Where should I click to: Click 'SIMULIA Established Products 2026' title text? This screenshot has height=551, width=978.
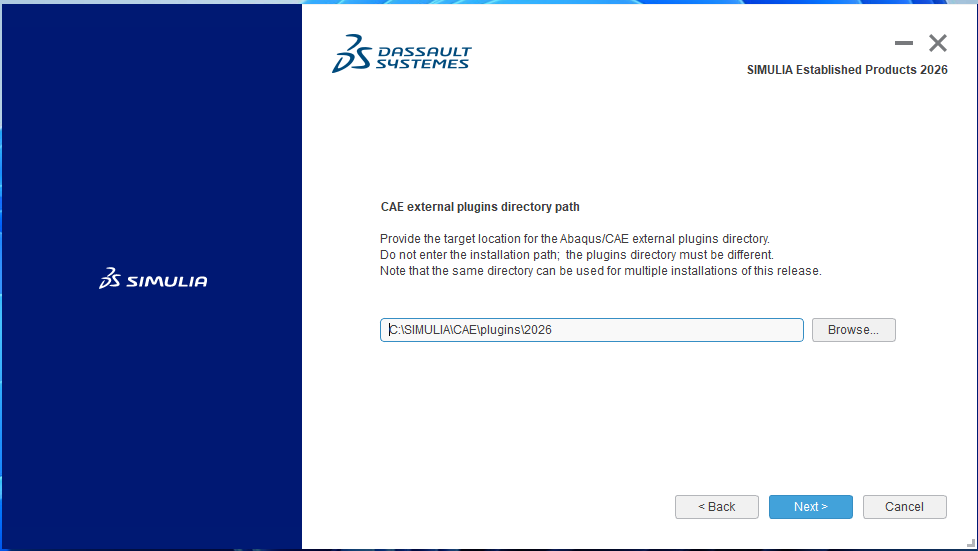point(847,70)
